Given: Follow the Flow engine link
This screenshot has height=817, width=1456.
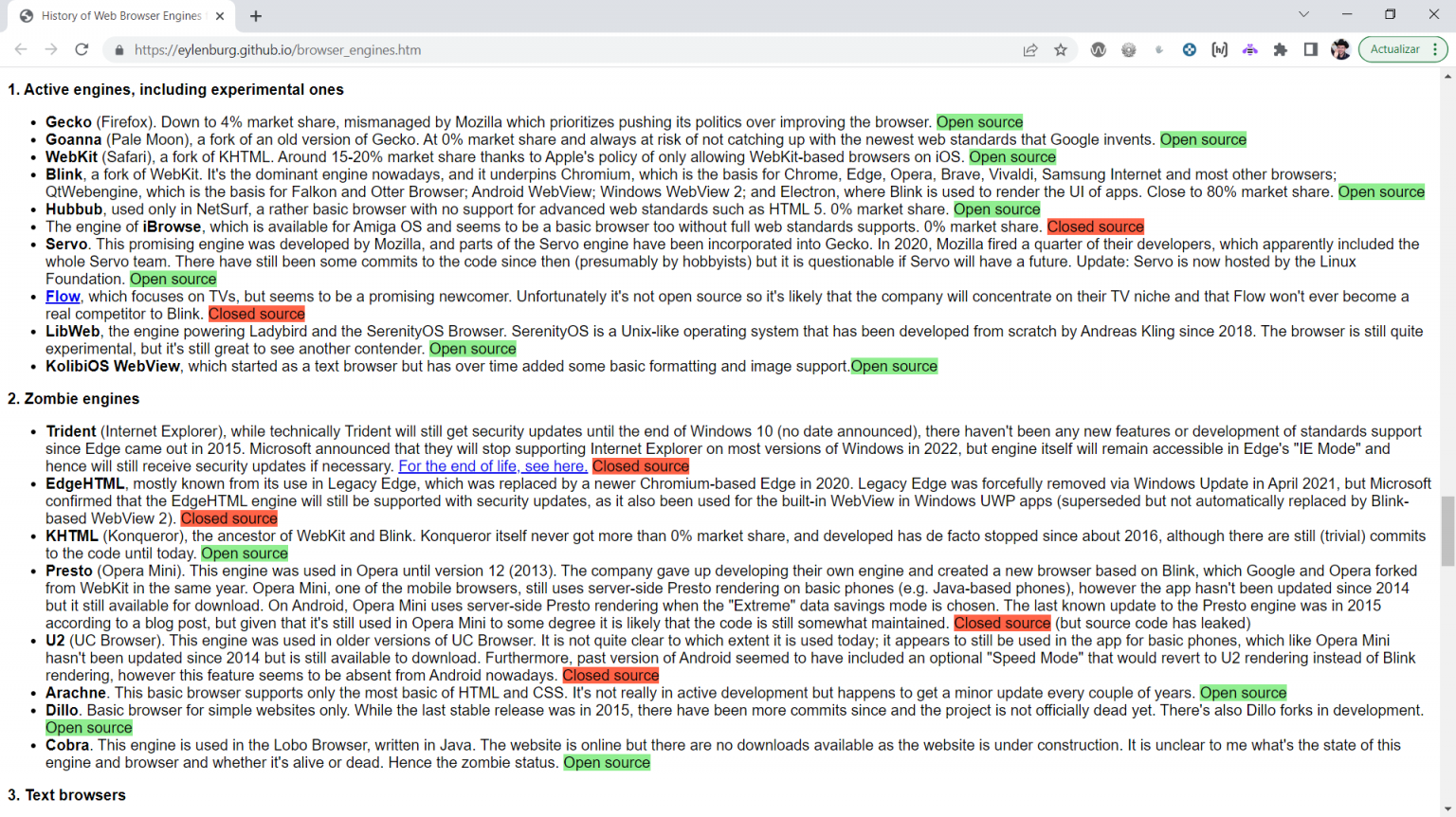Looking at the screenshot, I should [63, 297].
